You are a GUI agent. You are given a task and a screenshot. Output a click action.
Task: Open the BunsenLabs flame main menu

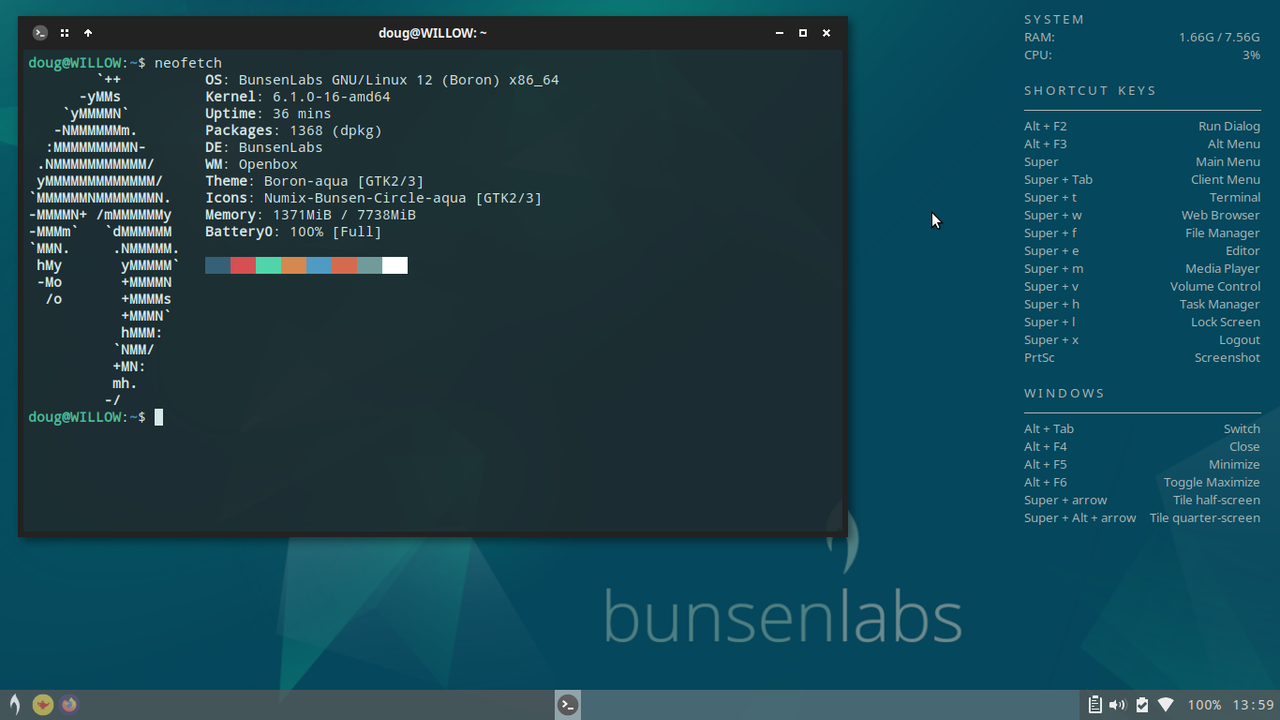click(14, 704)
